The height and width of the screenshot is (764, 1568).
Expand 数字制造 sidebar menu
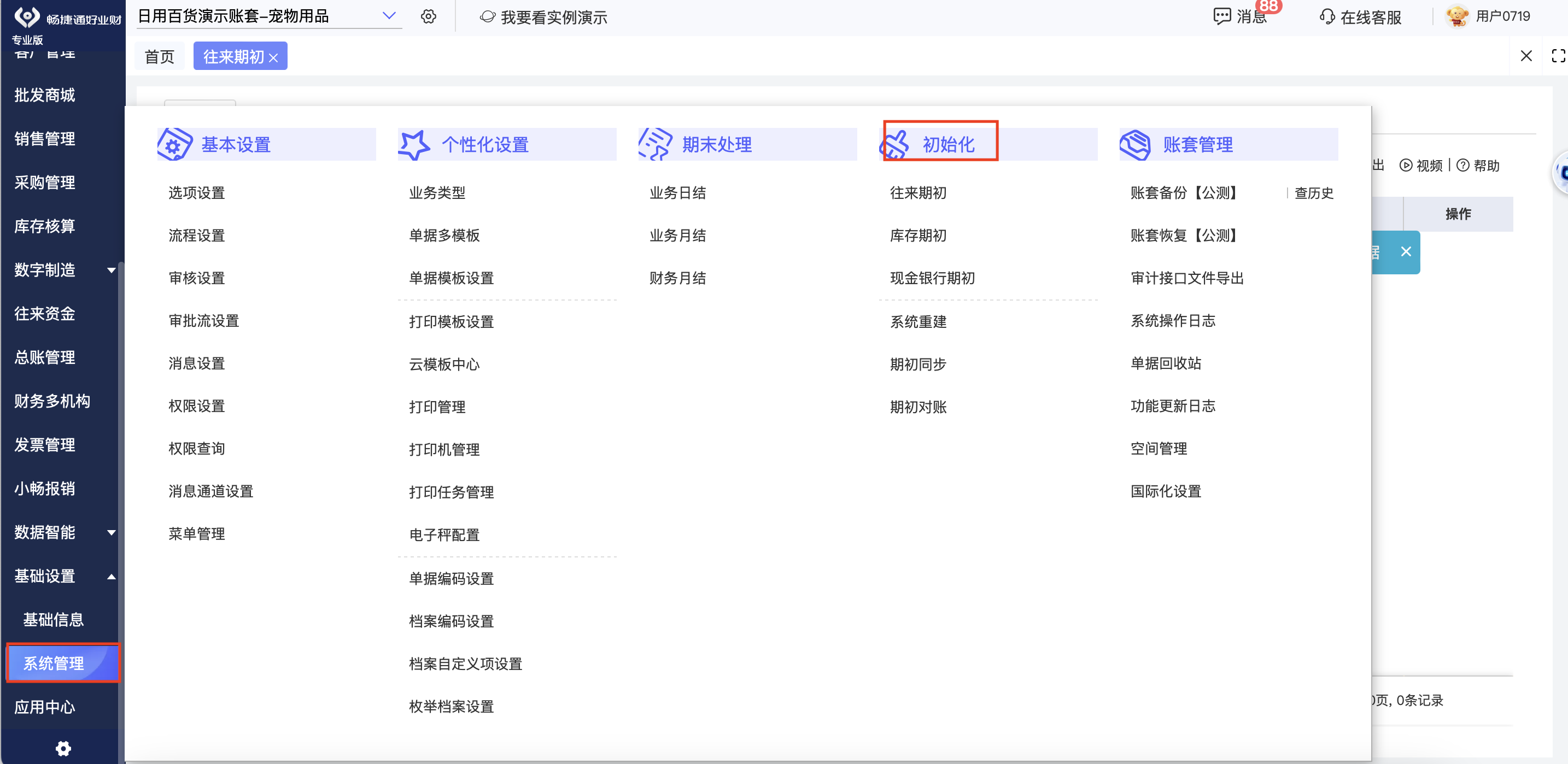point(112,270)
